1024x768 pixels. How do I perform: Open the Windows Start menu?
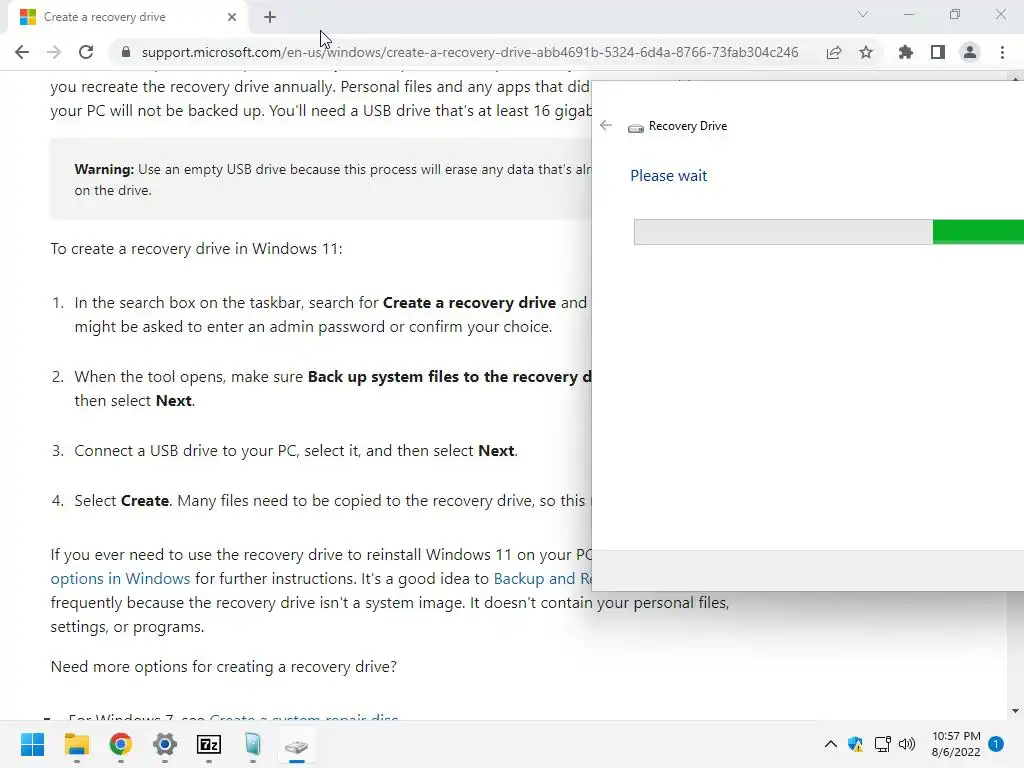coord(32,744)
